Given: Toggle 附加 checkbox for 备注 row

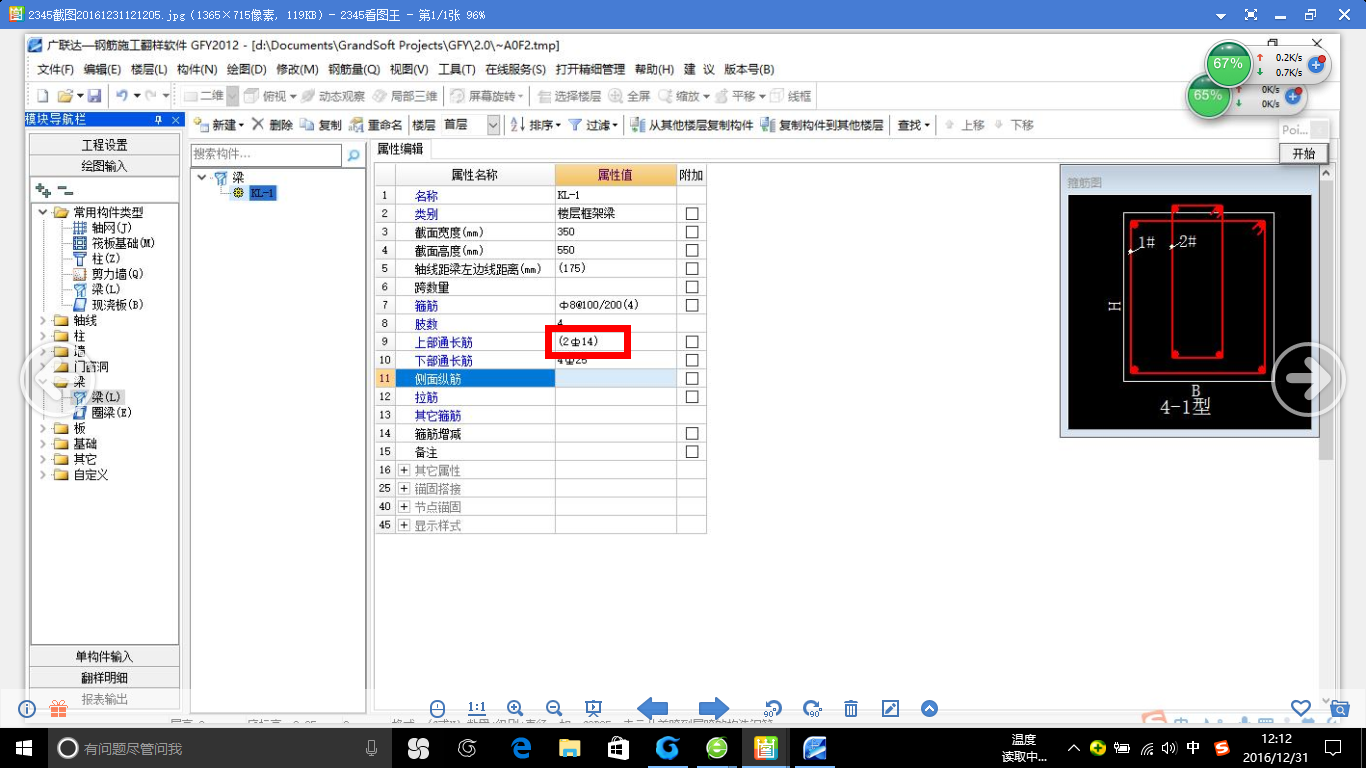Looking at the screenshot, I should click(692, 452).
